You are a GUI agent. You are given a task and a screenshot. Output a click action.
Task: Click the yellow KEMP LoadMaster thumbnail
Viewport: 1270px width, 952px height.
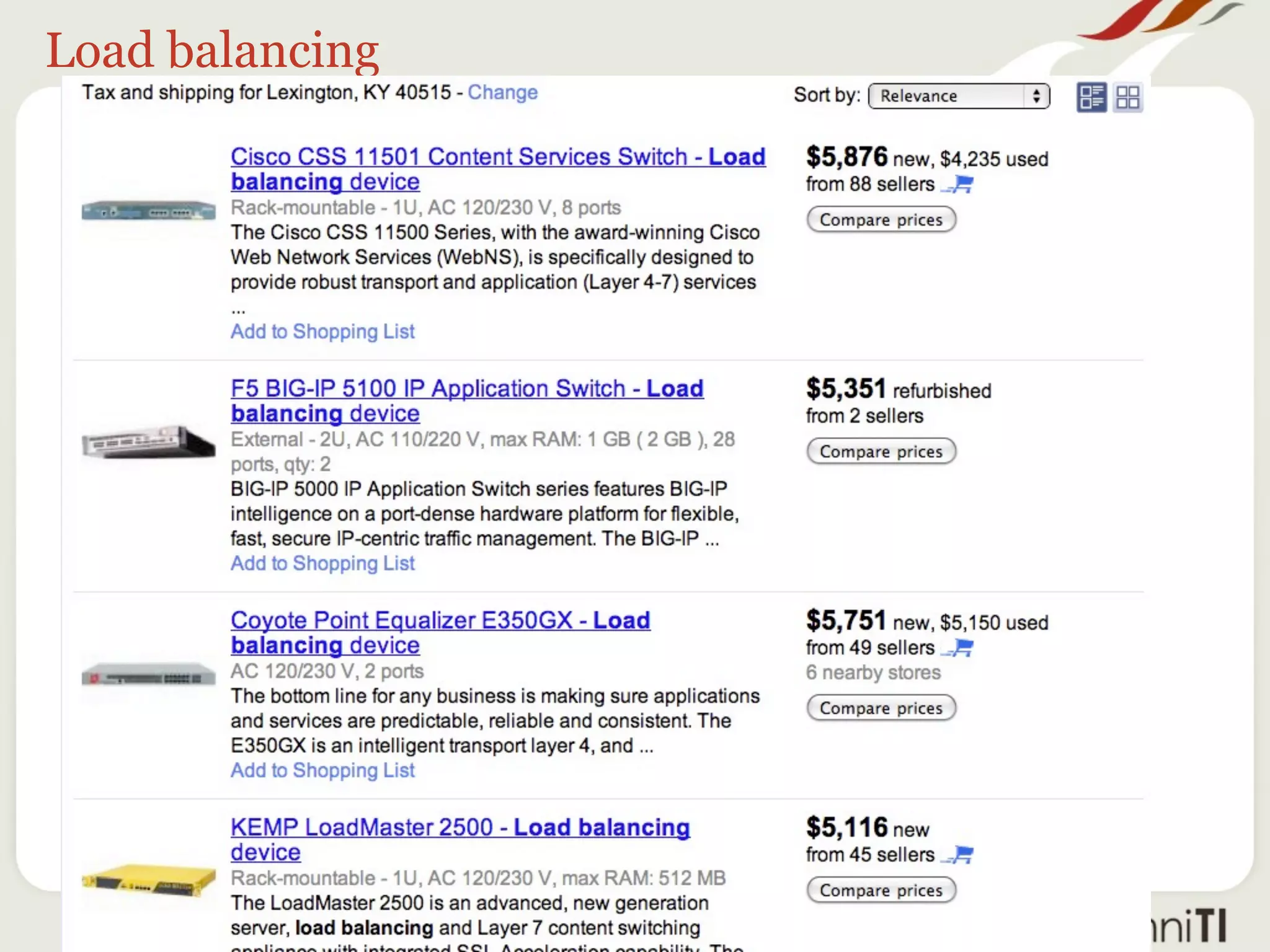pyautogui.click(x=149, y=881)
